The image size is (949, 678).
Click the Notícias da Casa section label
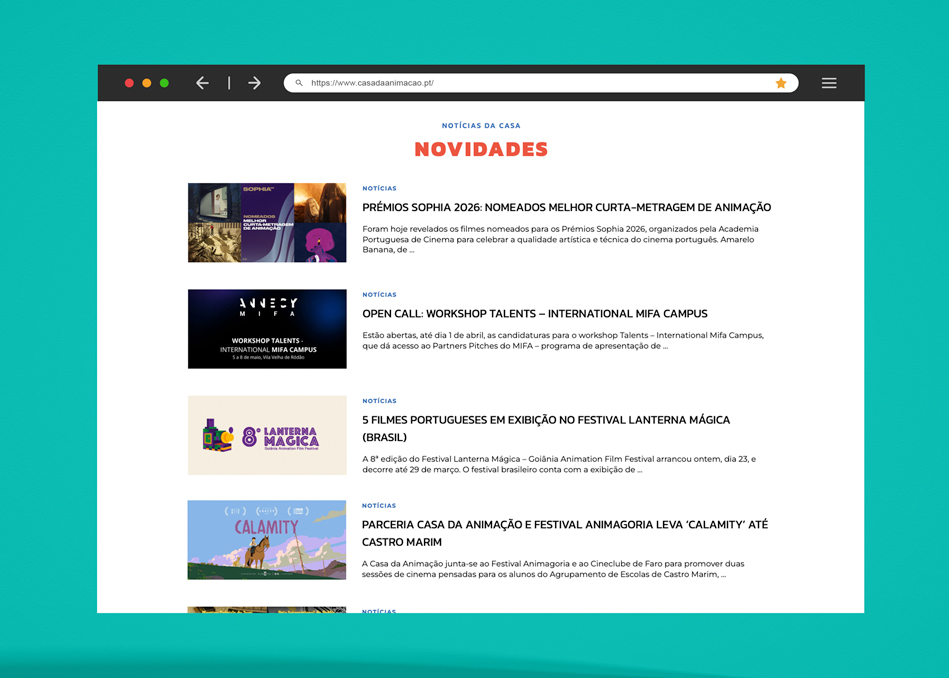coord(481,126)
